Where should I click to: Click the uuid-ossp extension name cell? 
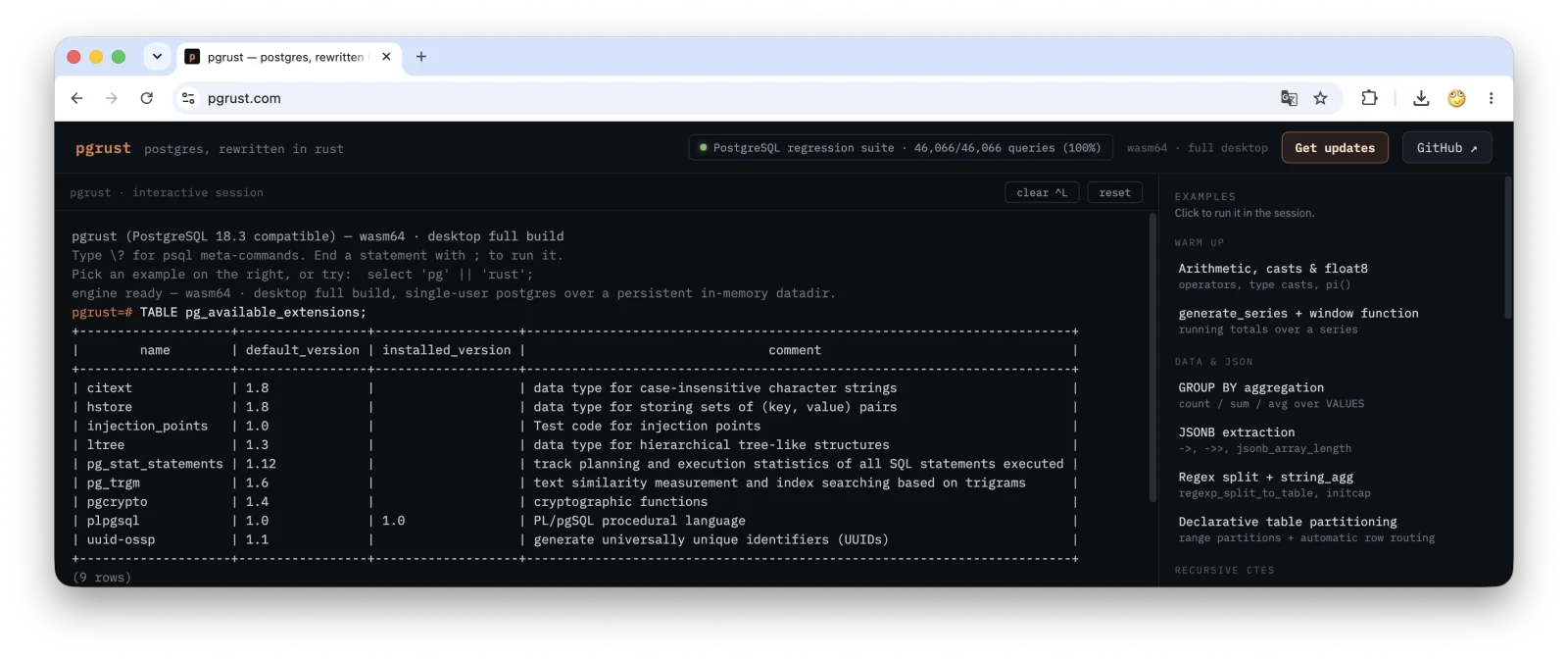pyautogui.click(x=121, y=539)
